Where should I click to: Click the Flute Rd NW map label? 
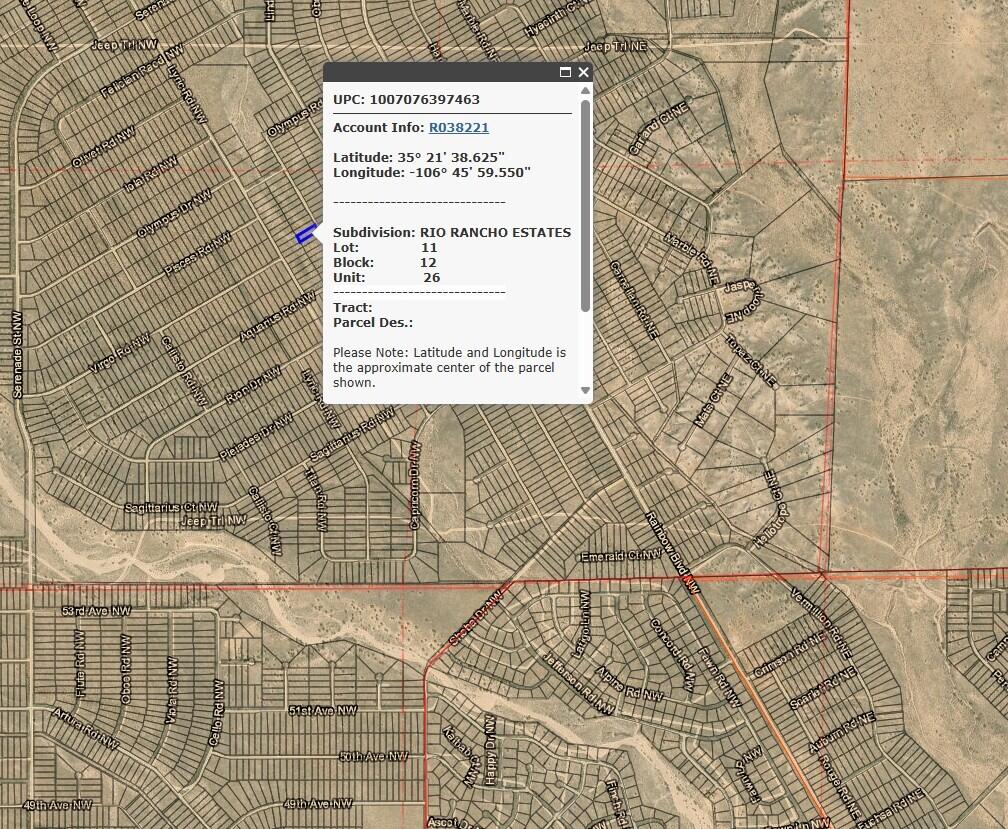80,663
